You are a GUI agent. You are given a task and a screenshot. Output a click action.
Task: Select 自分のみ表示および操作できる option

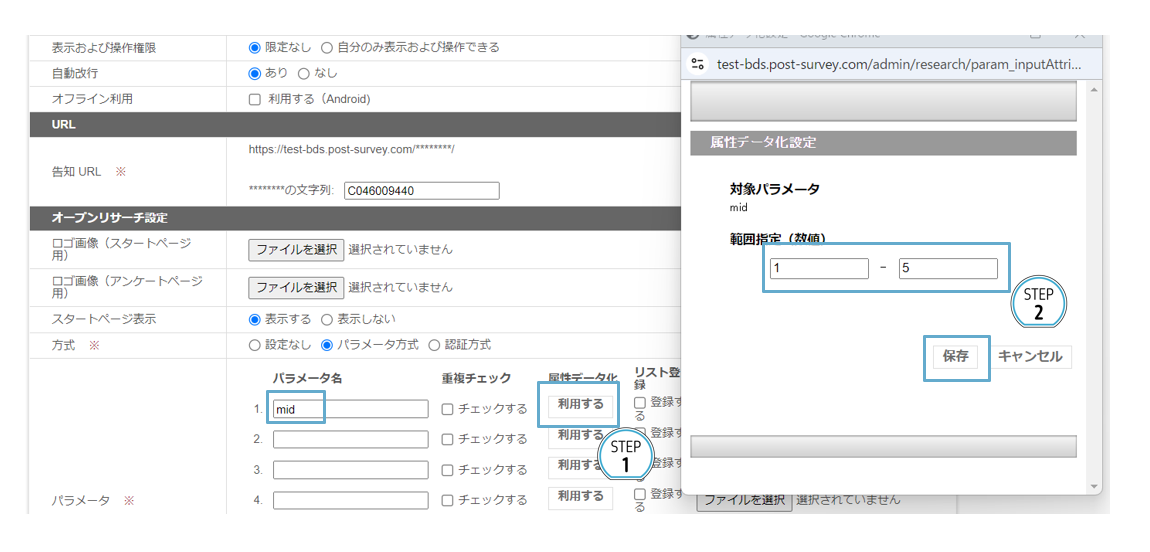click(327, 47)
